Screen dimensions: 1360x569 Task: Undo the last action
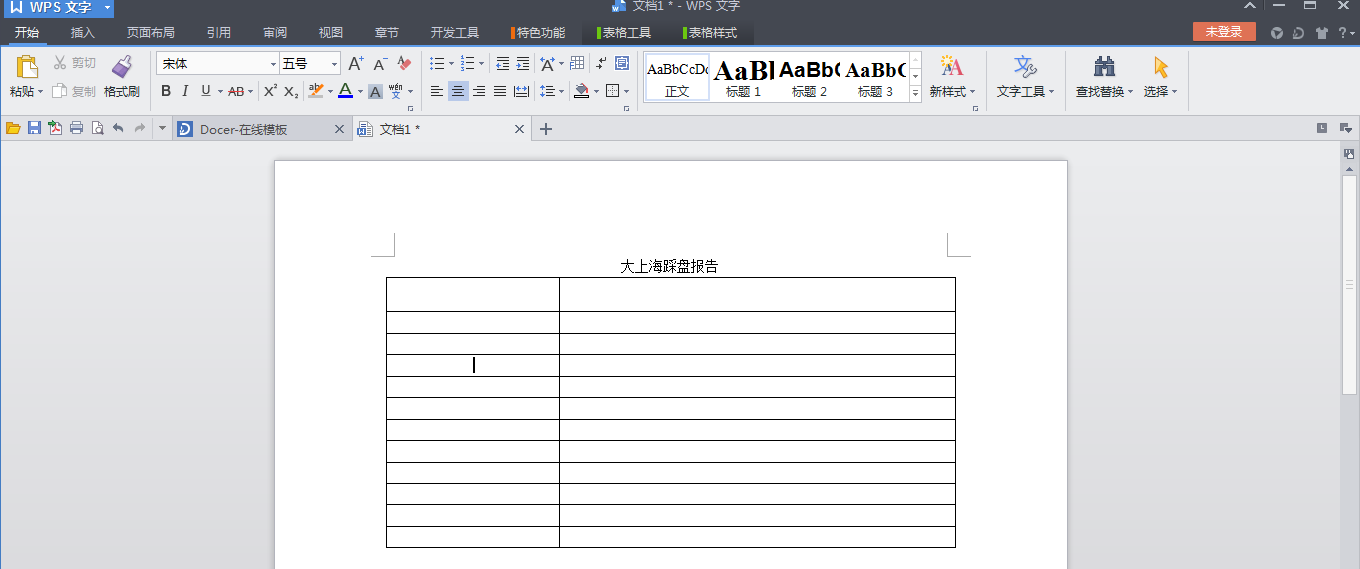click(118, 128)
